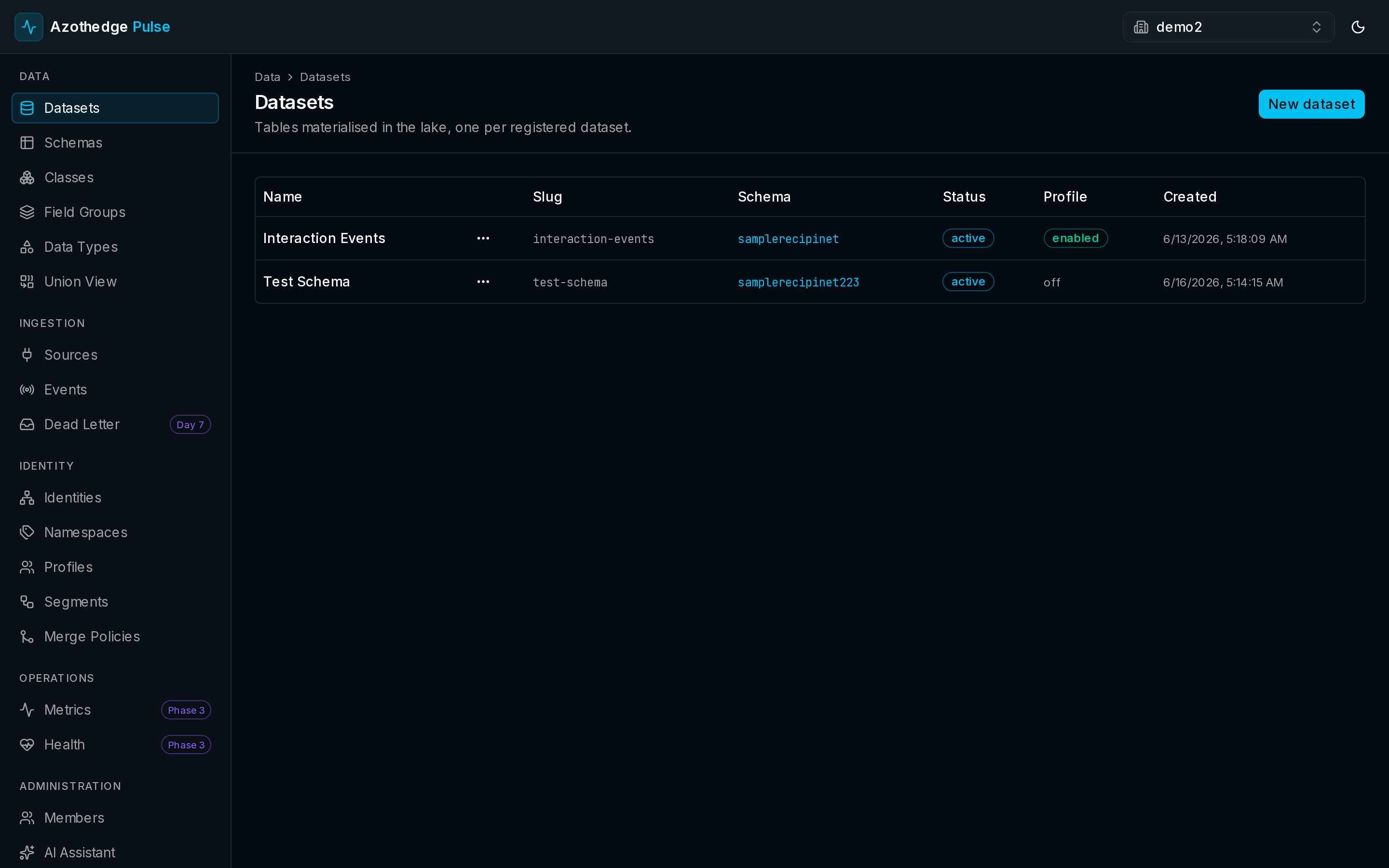The image size is (1389, 868).
Task: Open the Metrics page label
Action: coord(67,709)
